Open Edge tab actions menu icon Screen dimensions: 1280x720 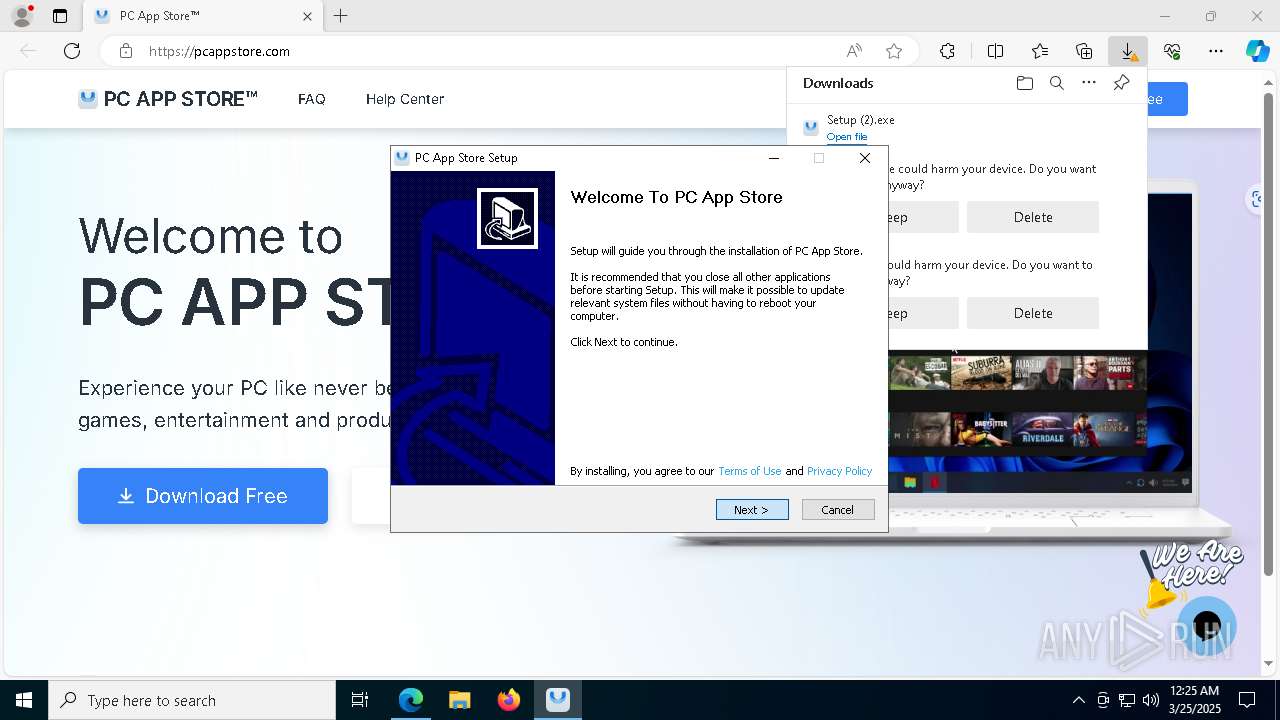tap(60, 16)
